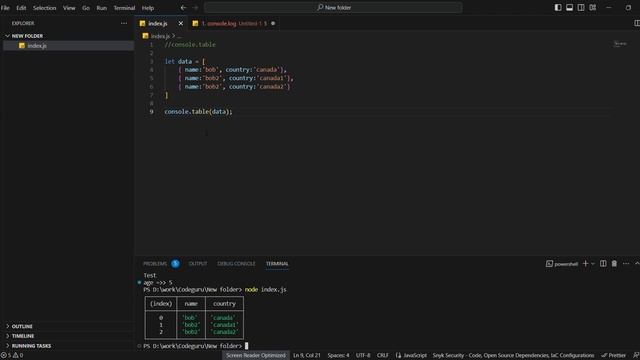Open the Selection menu
The height and width of the screenshot is (360, 640).
44,8
